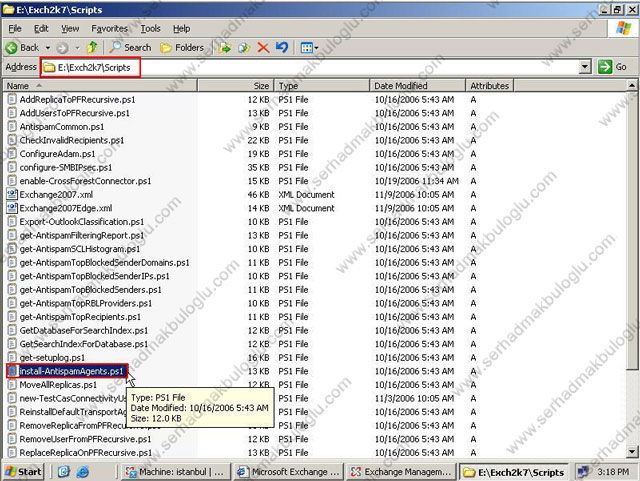Screen dimensions: 640x481
Task: Expand the Address bar dropdown arrow
Action: pos(585,67)
